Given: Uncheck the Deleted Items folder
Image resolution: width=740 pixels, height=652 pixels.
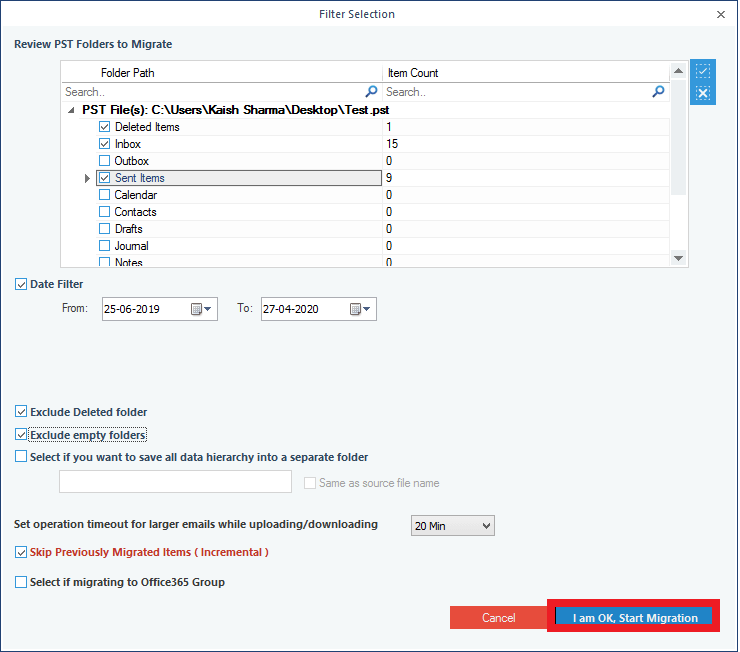Looking at the screenshot, I should click(x=104, y=127).
